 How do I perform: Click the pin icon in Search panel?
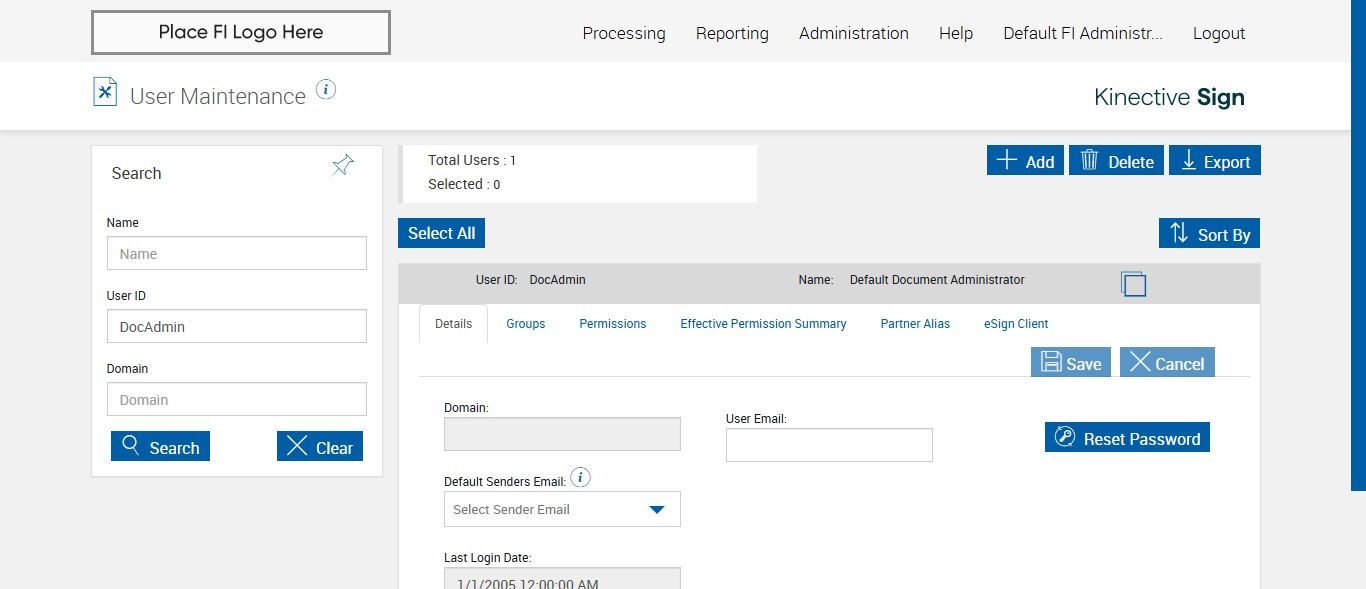(342, 166)
